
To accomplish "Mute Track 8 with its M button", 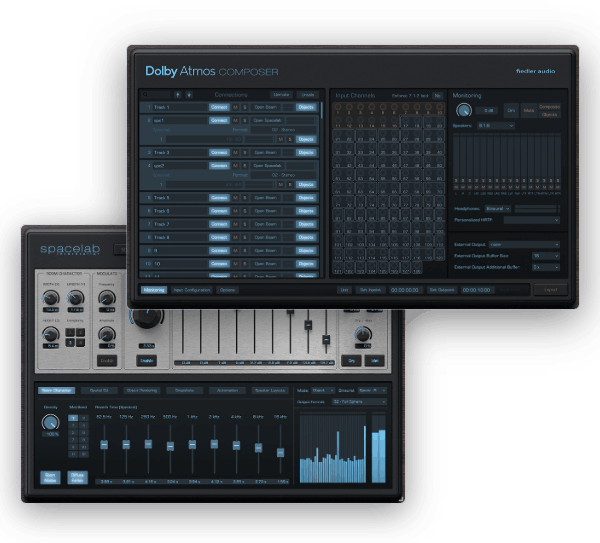I will [x=236, y=237].
